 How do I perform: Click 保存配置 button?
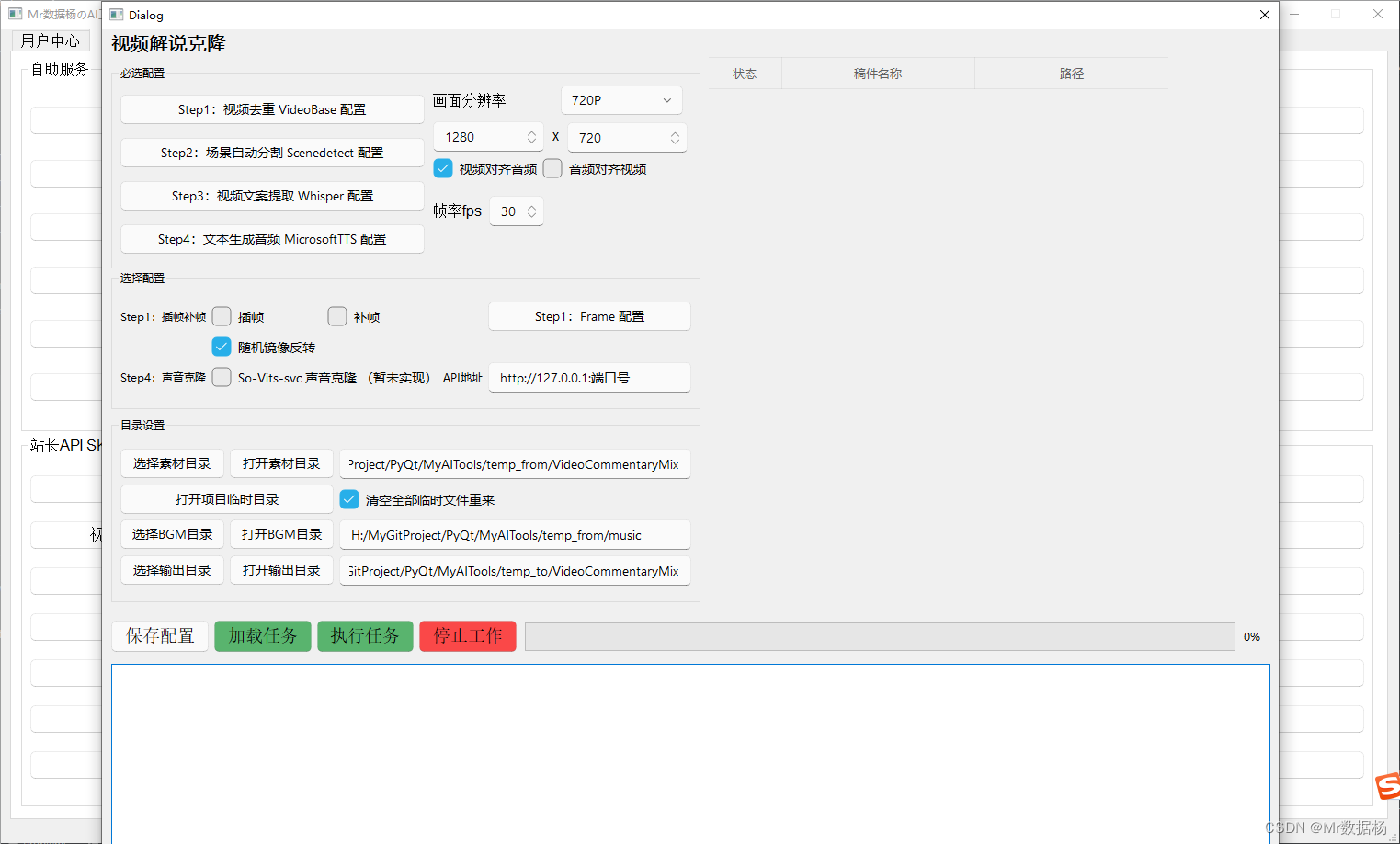coord(160,636)
